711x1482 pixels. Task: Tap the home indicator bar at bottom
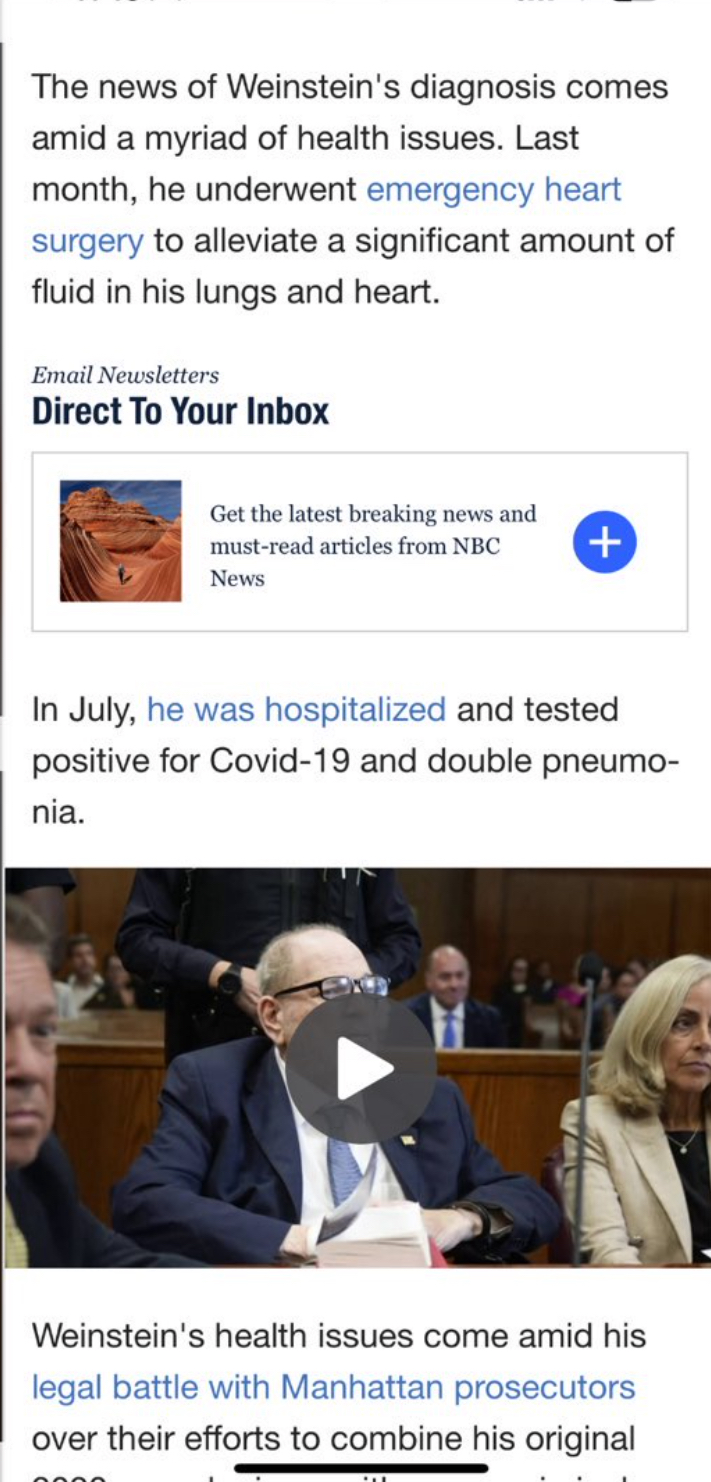(x=361, y=1469)
